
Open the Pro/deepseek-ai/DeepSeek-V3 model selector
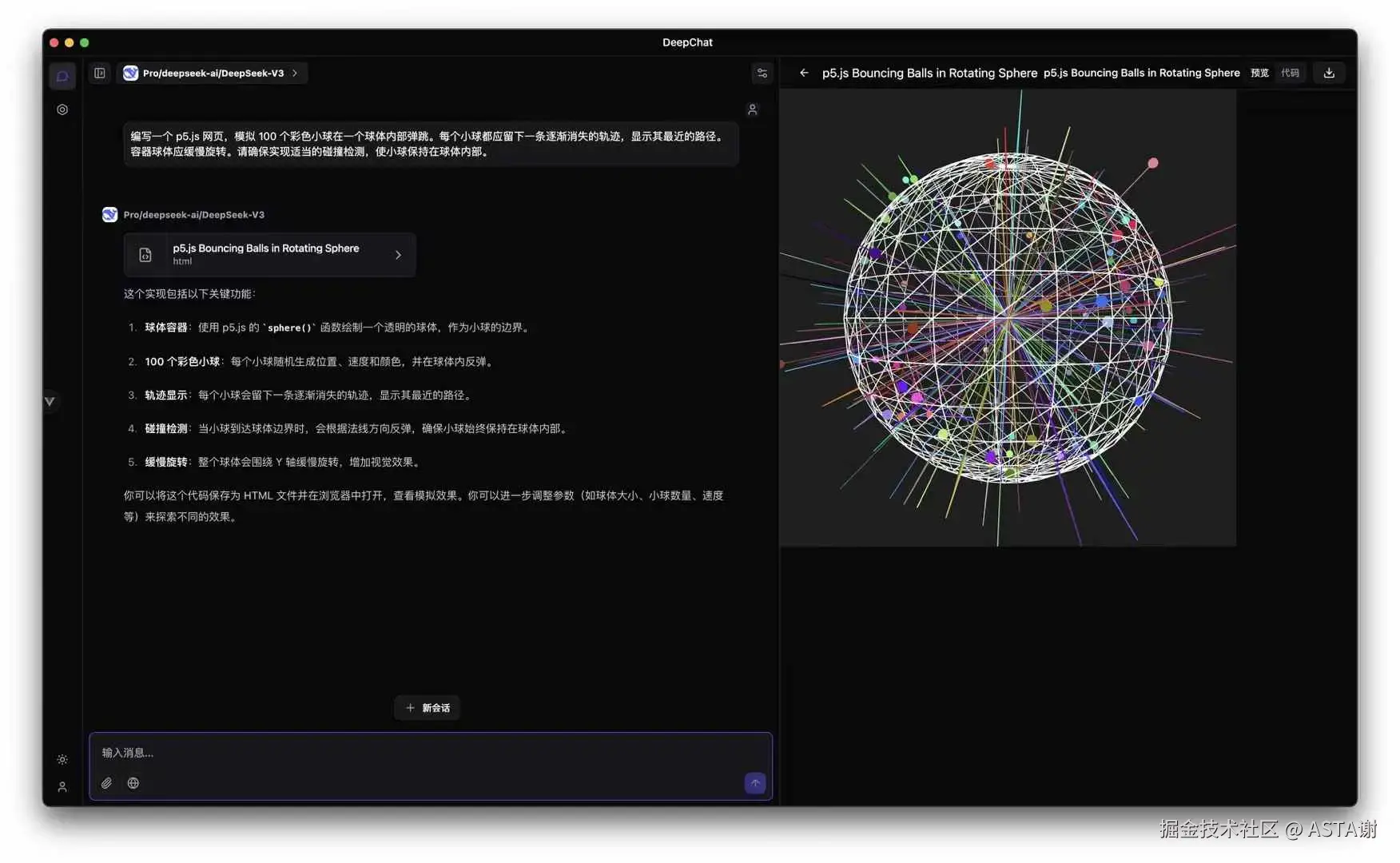click(212, 73)
